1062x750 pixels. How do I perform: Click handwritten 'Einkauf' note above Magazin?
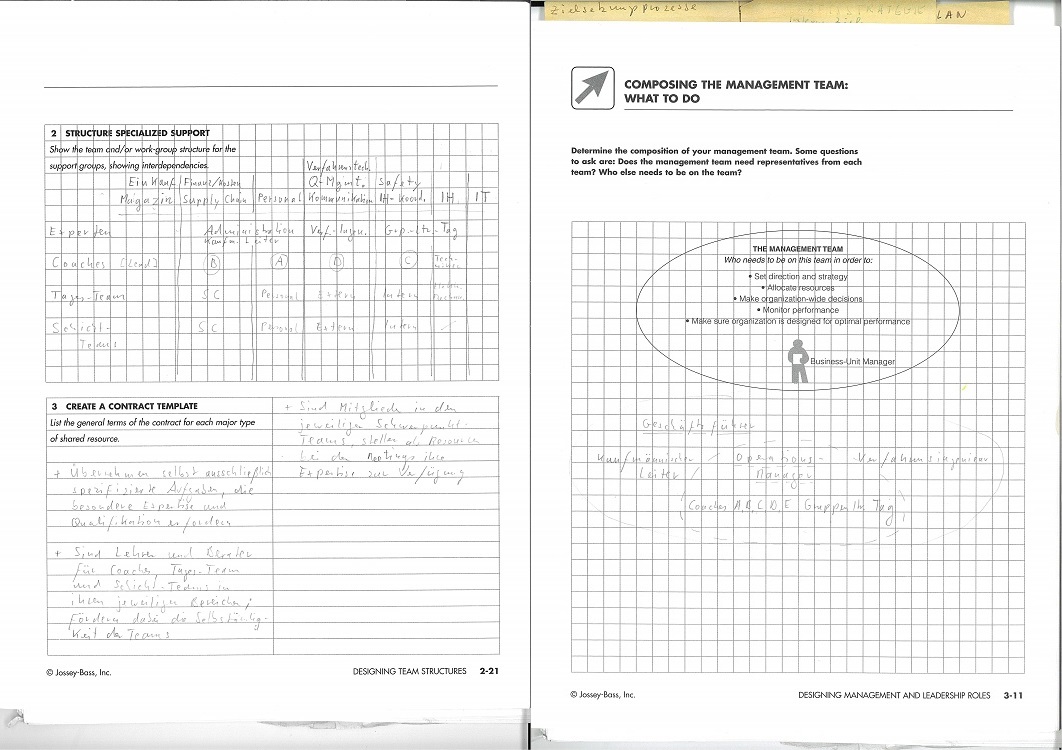pos(150,182)
